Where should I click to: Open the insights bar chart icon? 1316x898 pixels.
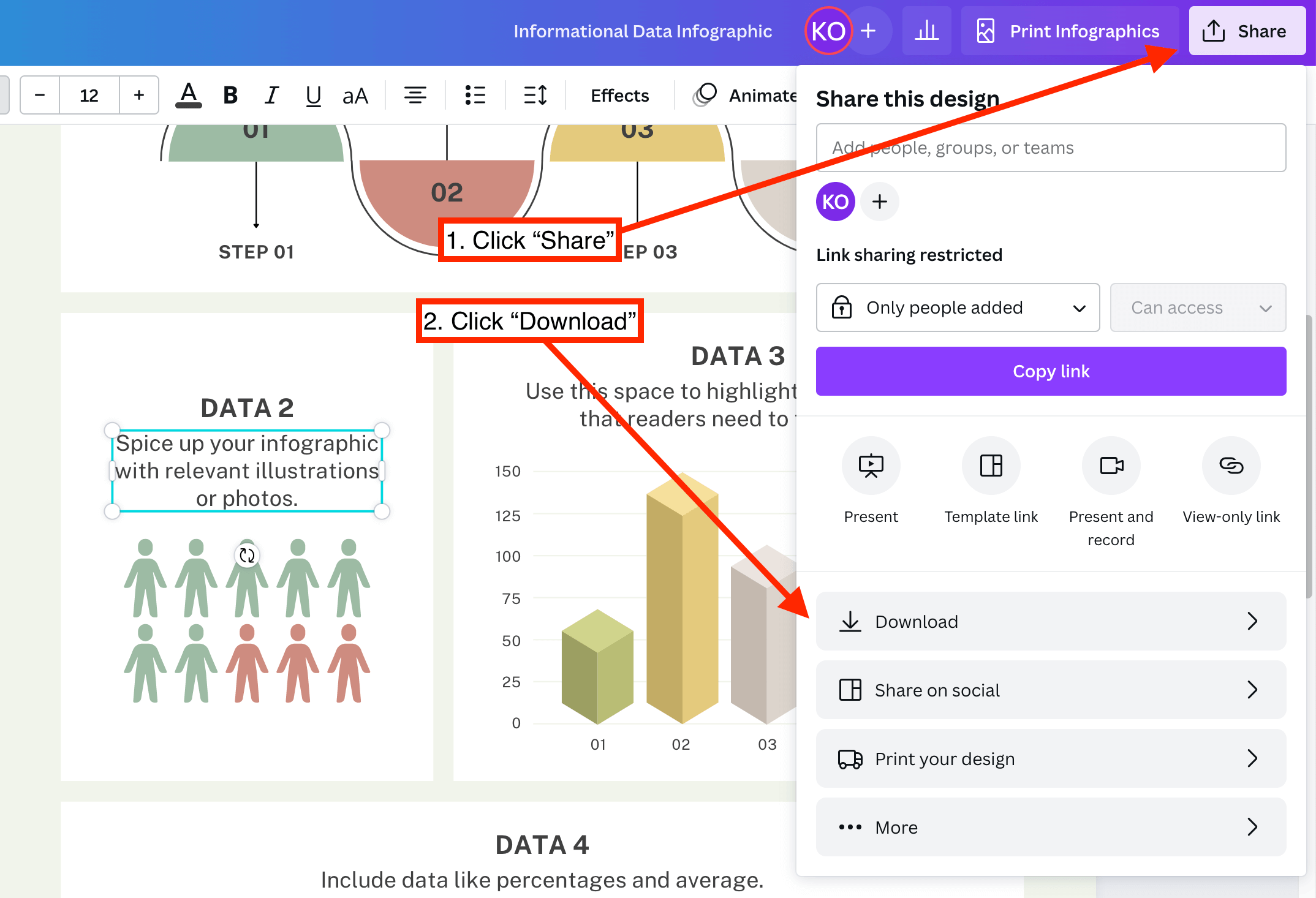926,31
